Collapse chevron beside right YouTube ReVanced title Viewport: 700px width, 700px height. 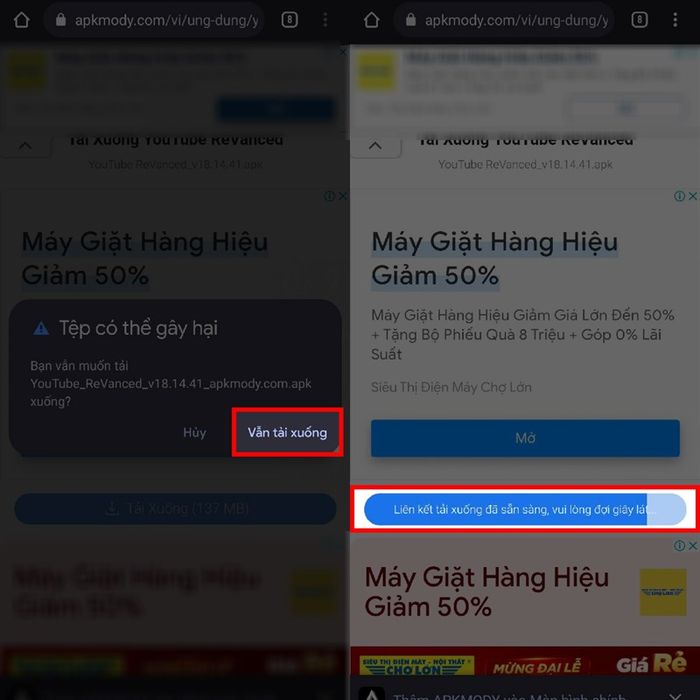click(x=375, y=146)
